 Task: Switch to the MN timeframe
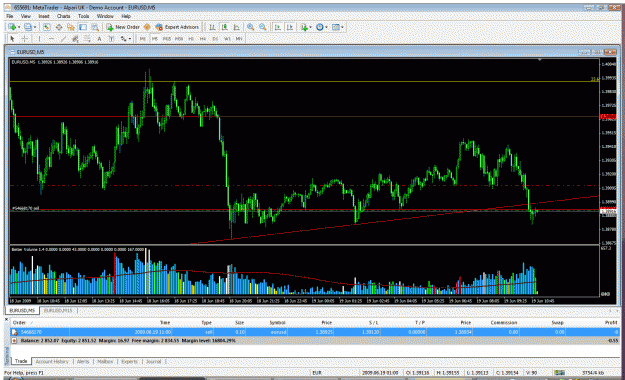click(x=239, y=39)
